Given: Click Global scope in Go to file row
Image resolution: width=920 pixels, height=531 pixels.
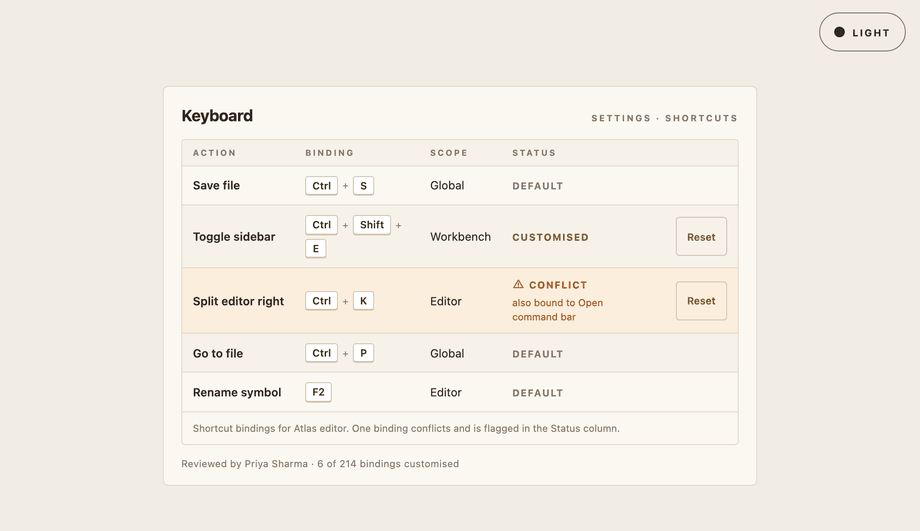Looking at the screenshot, I should click(447, 353).
